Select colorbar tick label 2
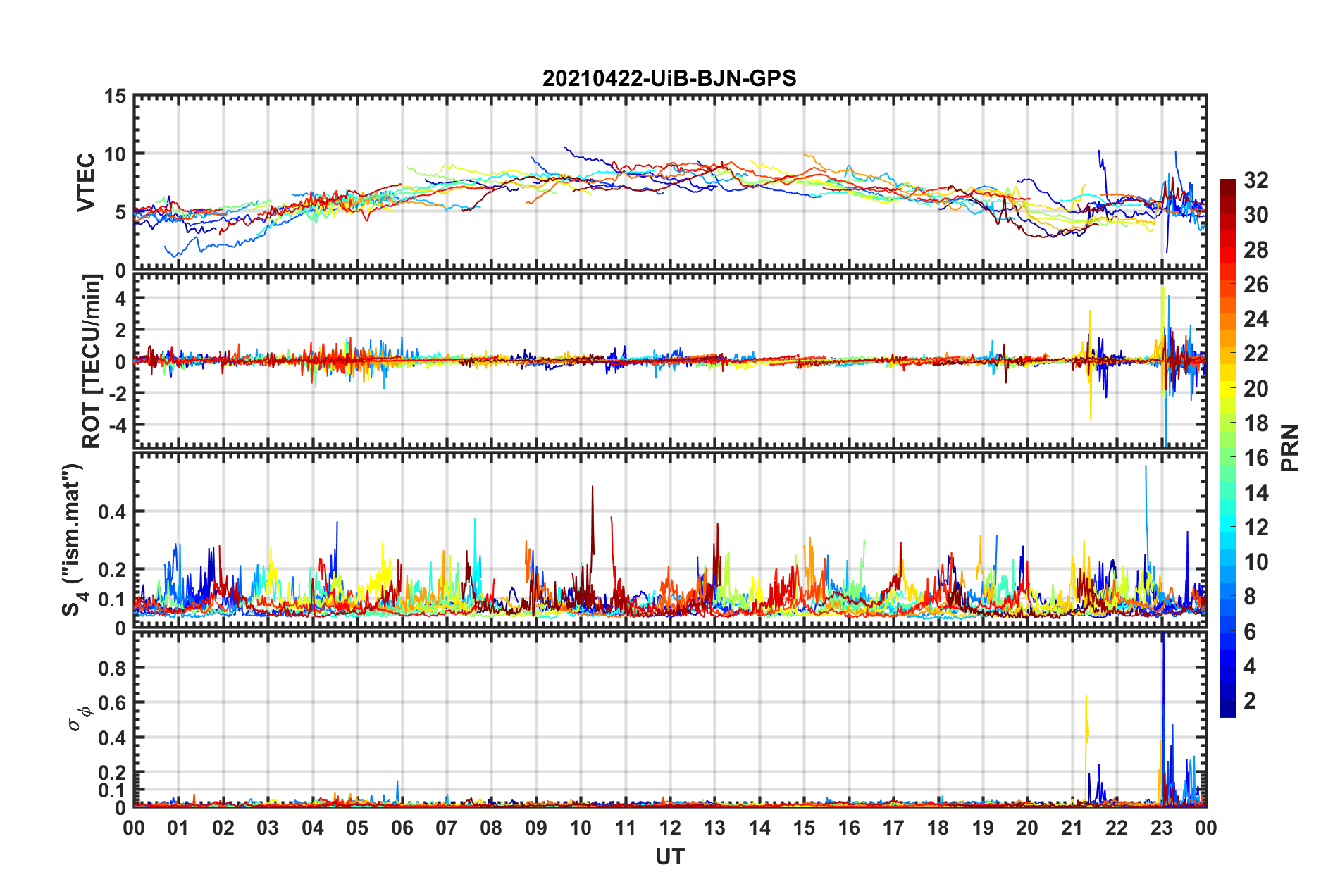The height and width of the screenshot is (896, 1340). pos(1250,700)
